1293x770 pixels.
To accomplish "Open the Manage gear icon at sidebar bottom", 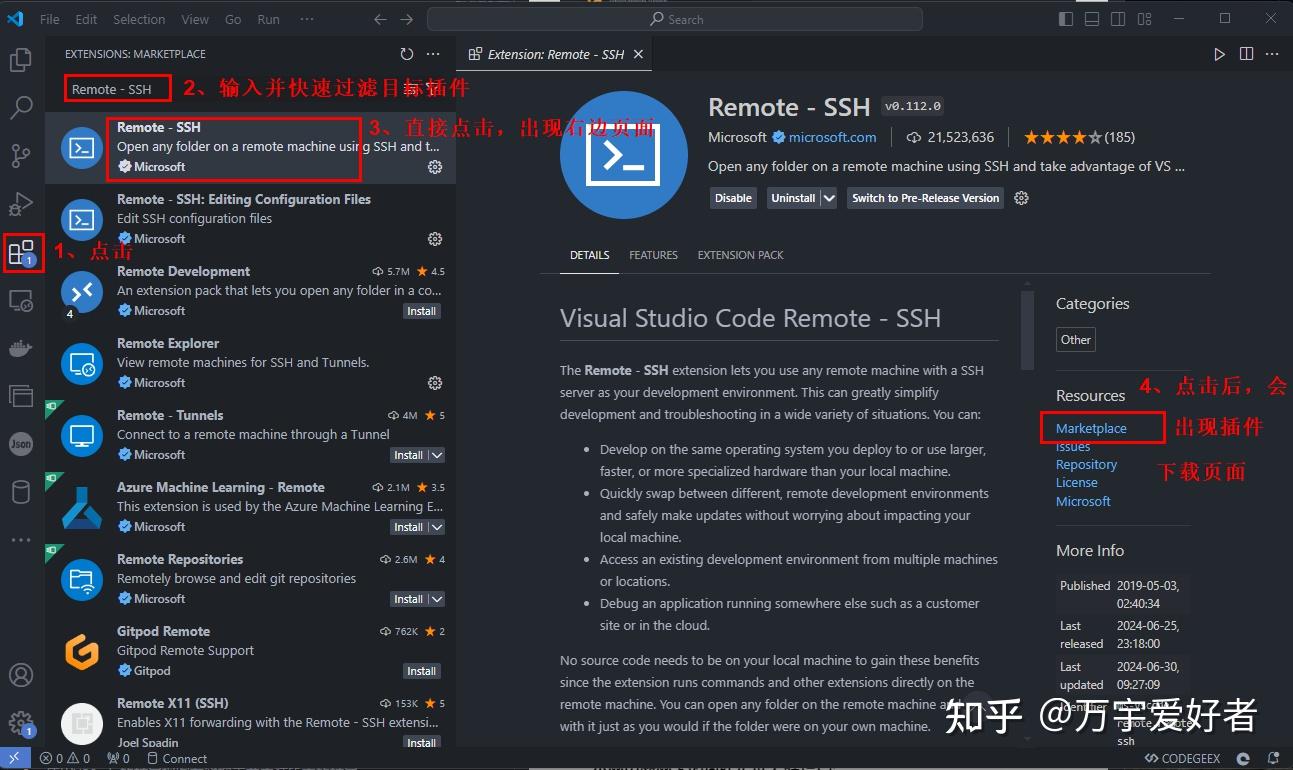I will [22, 723].
